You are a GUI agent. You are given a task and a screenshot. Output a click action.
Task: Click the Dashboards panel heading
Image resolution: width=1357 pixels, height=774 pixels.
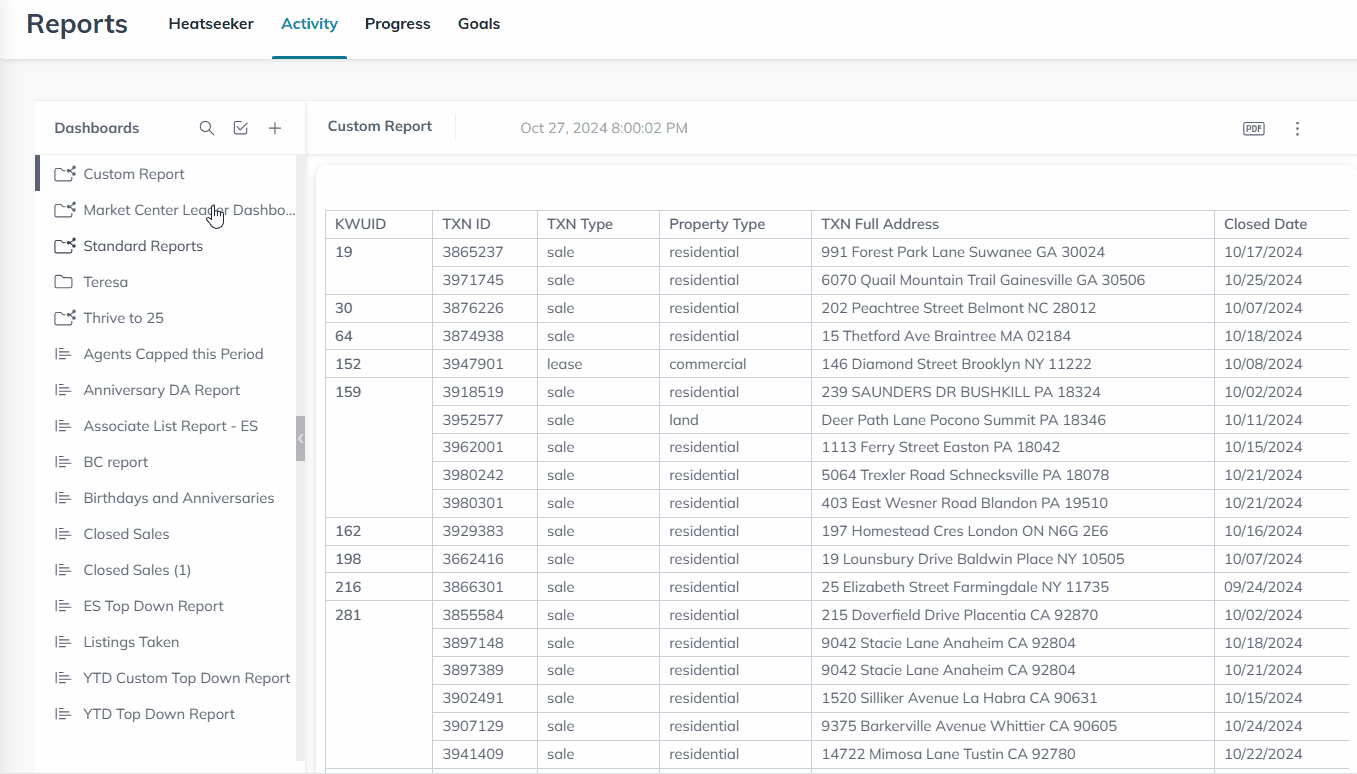click(x=97, y=128)
